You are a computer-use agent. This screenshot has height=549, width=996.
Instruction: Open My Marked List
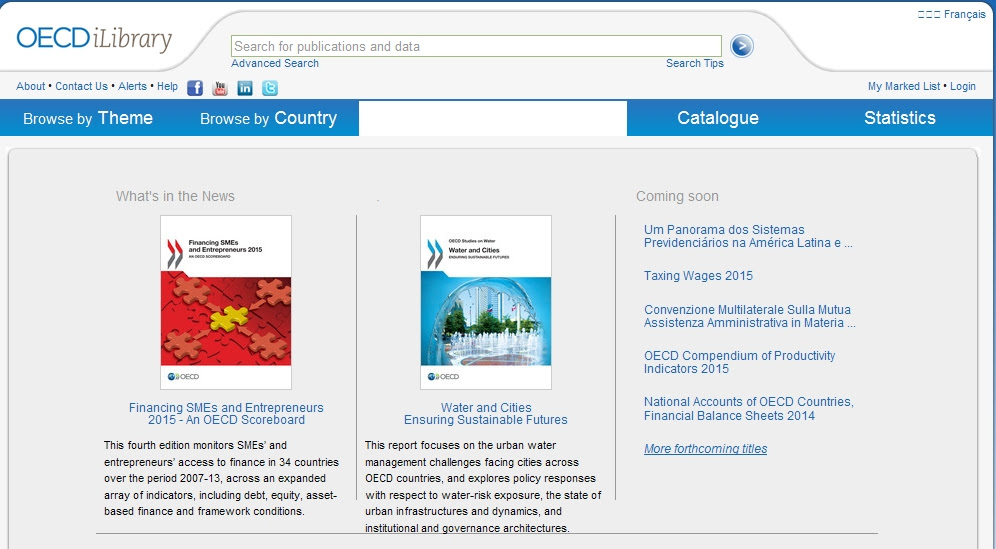(x=904, y=86)
